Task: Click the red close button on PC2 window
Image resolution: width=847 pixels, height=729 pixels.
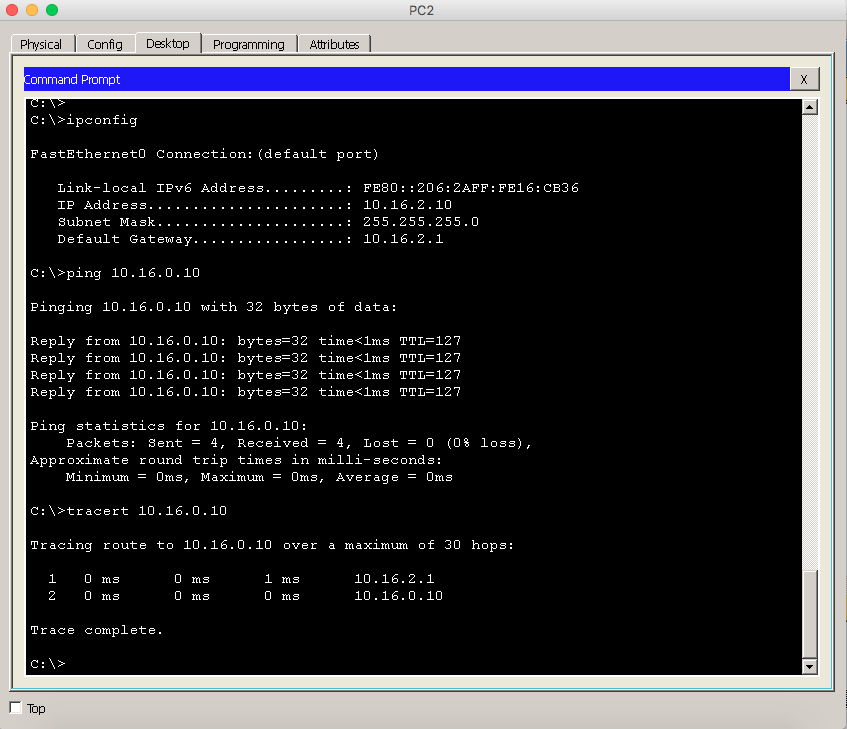Action: point(11,10)
